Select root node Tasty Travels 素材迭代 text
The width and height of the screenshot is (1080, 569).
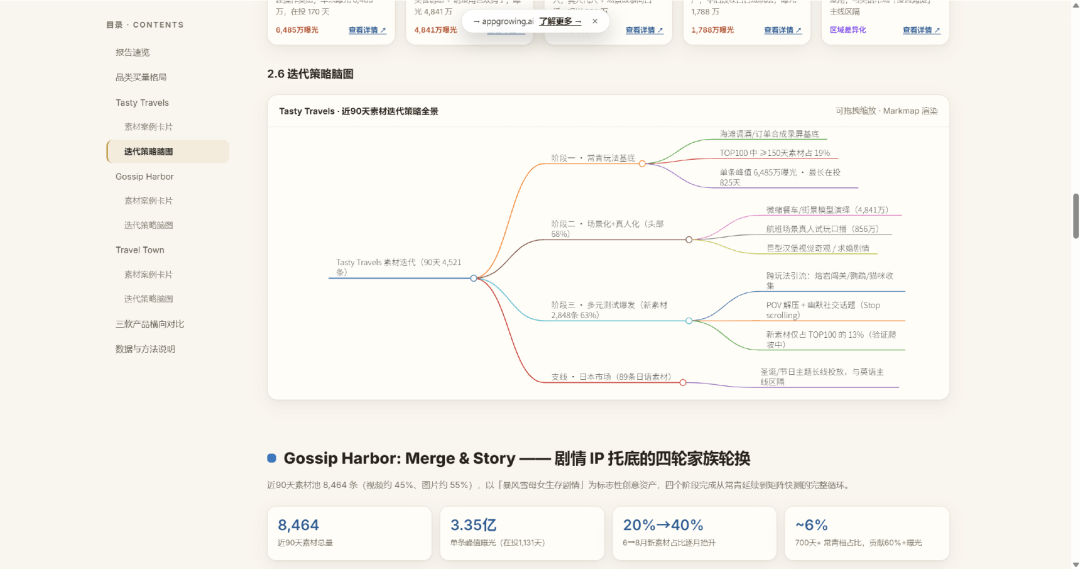coord(399,267)
